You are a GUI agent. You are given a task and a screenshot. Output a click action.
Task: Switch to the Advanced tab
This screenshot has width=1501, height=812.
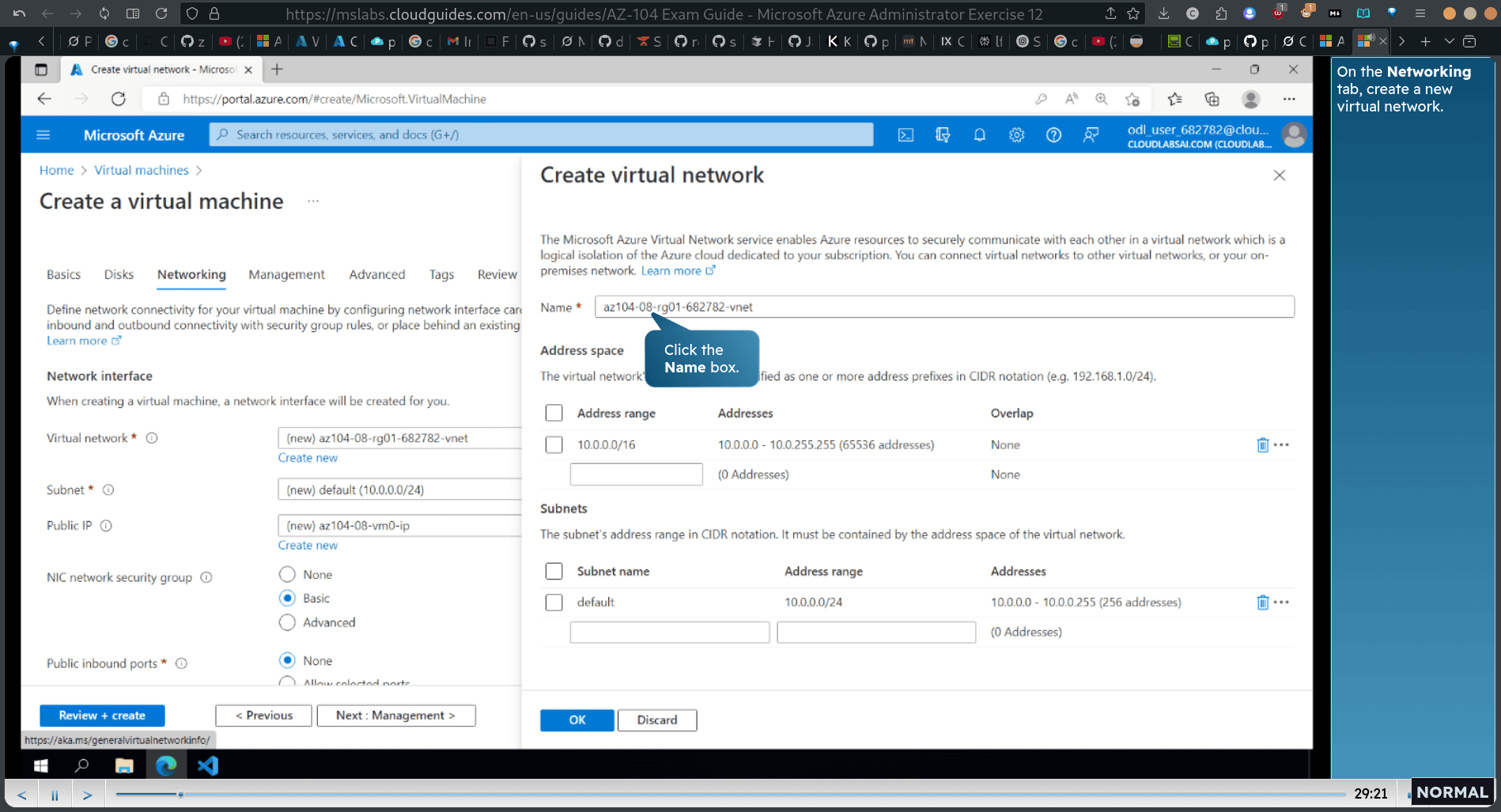376,274
